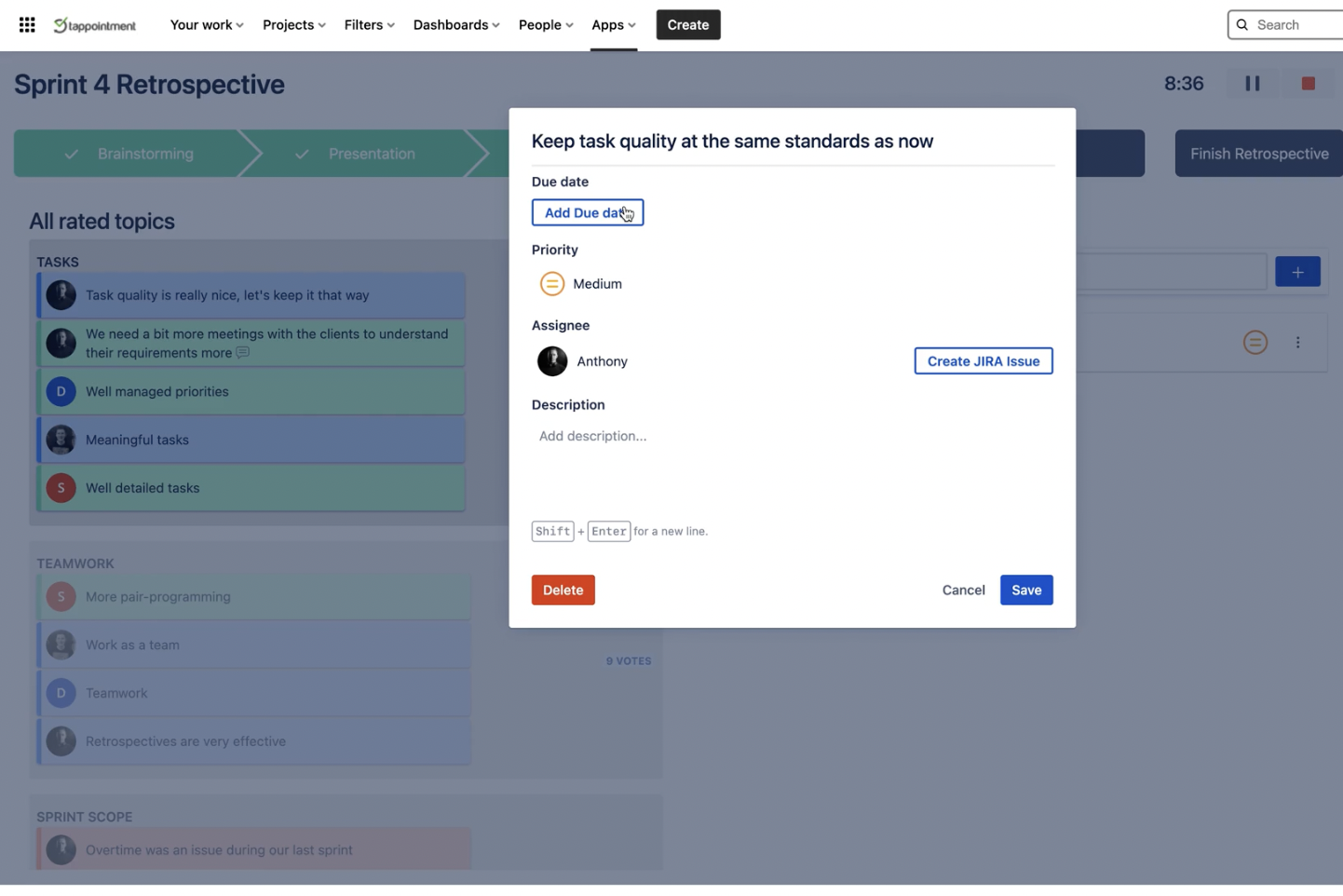
Task: Expand the Your work dropdown
Action: pyautogui.click(x=207, y=25)
